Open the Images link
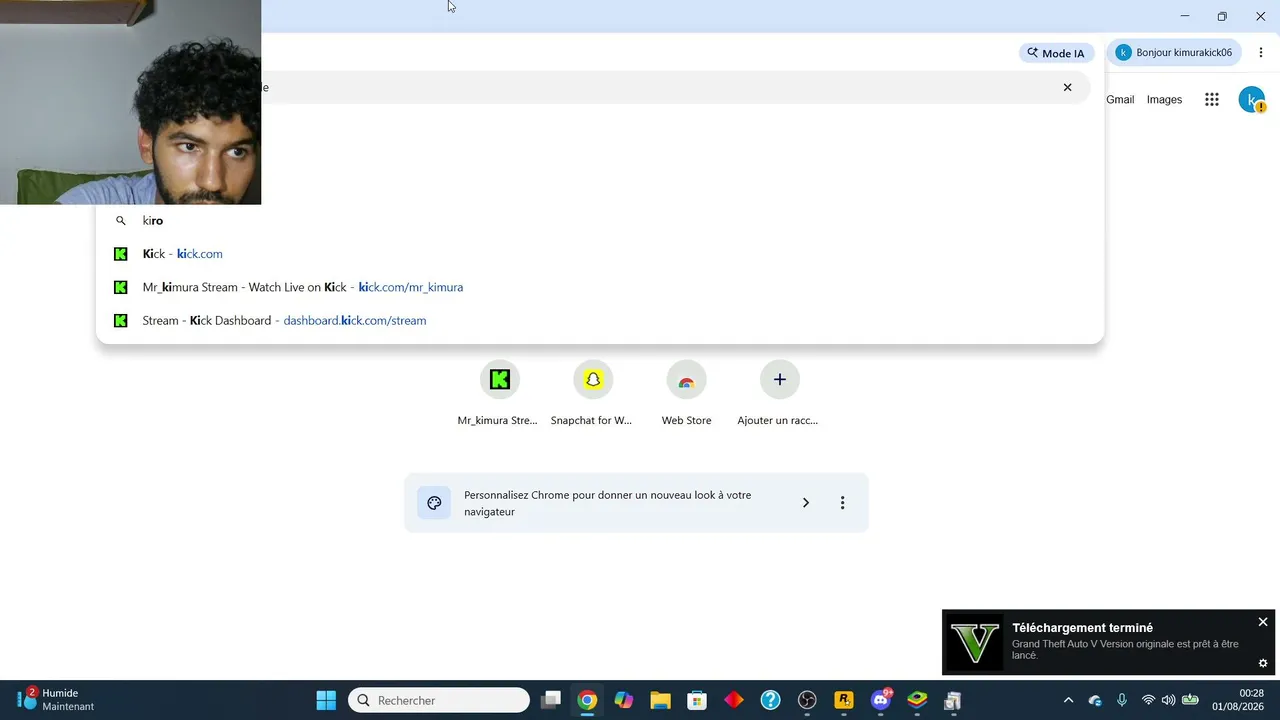 pyautogui.click(x=1164, y=100)
